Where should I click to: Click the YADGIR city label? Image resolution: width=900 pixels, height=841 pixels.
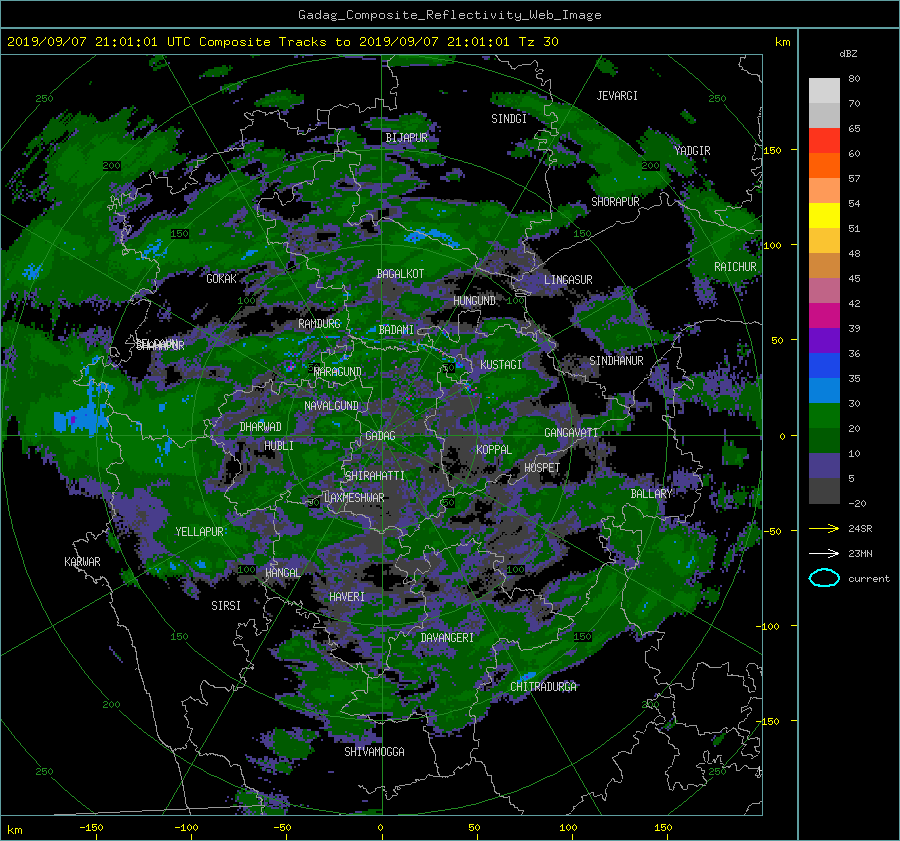coord(692,151)
